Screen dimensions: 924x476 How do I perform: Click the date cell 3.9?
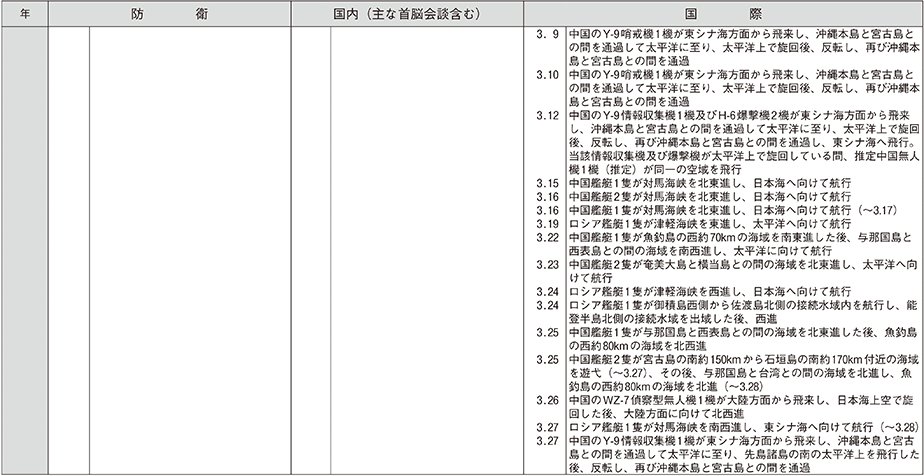[x=547, y=34]
